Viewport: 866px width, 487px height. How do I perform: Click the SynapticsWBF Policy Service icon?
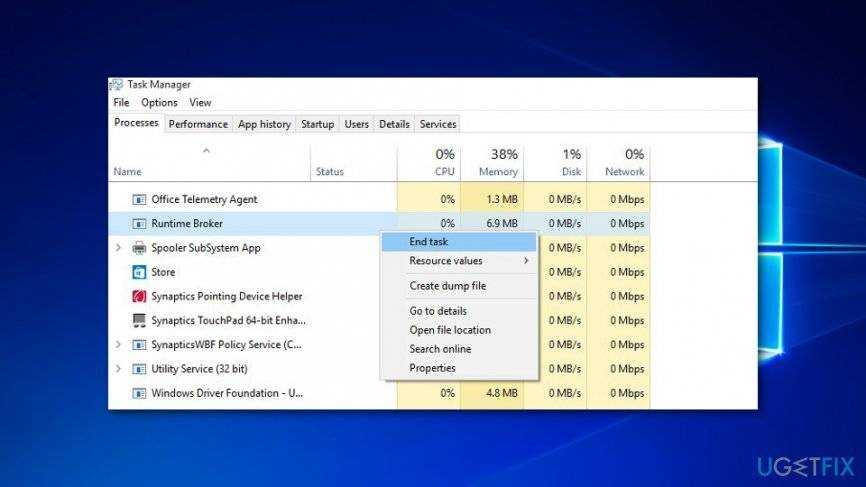click(x=139, y=345)
